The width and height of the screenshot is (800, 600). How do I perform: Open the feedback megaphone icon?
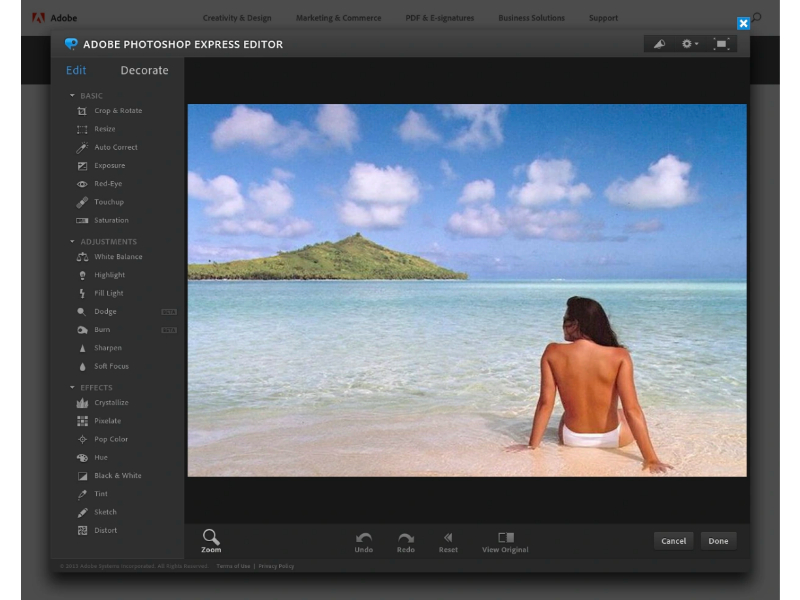click(660, 44)
